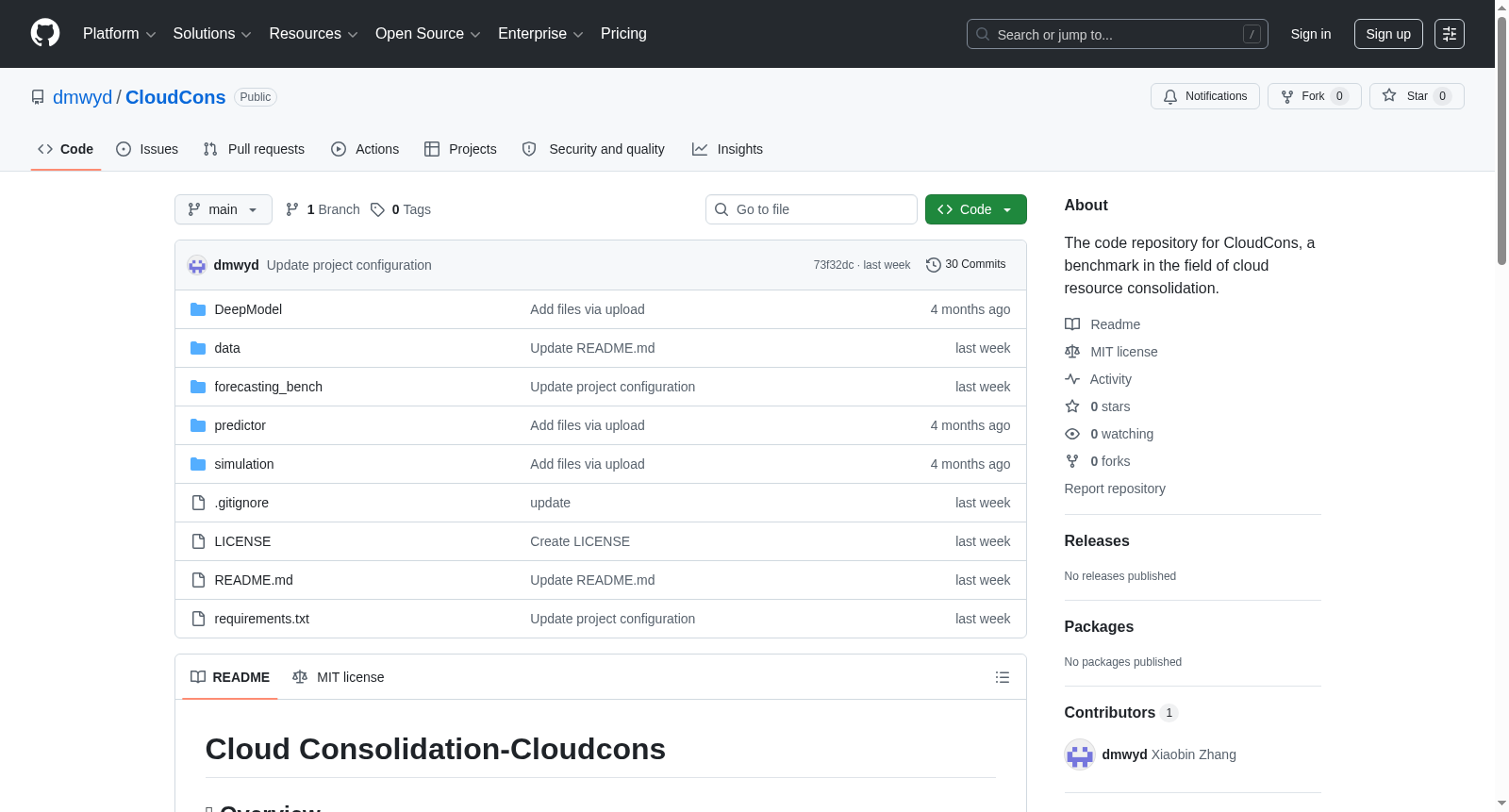Image resolution: width=1509 pixels, height=812 pixels.
Task: Click the Sign in link
Action: pyautogui.click(x=1311, y=34)
